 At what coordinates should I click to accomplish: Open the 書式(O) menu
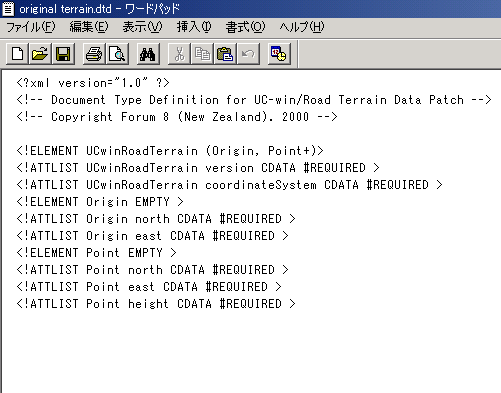click(x=245, y=27)
